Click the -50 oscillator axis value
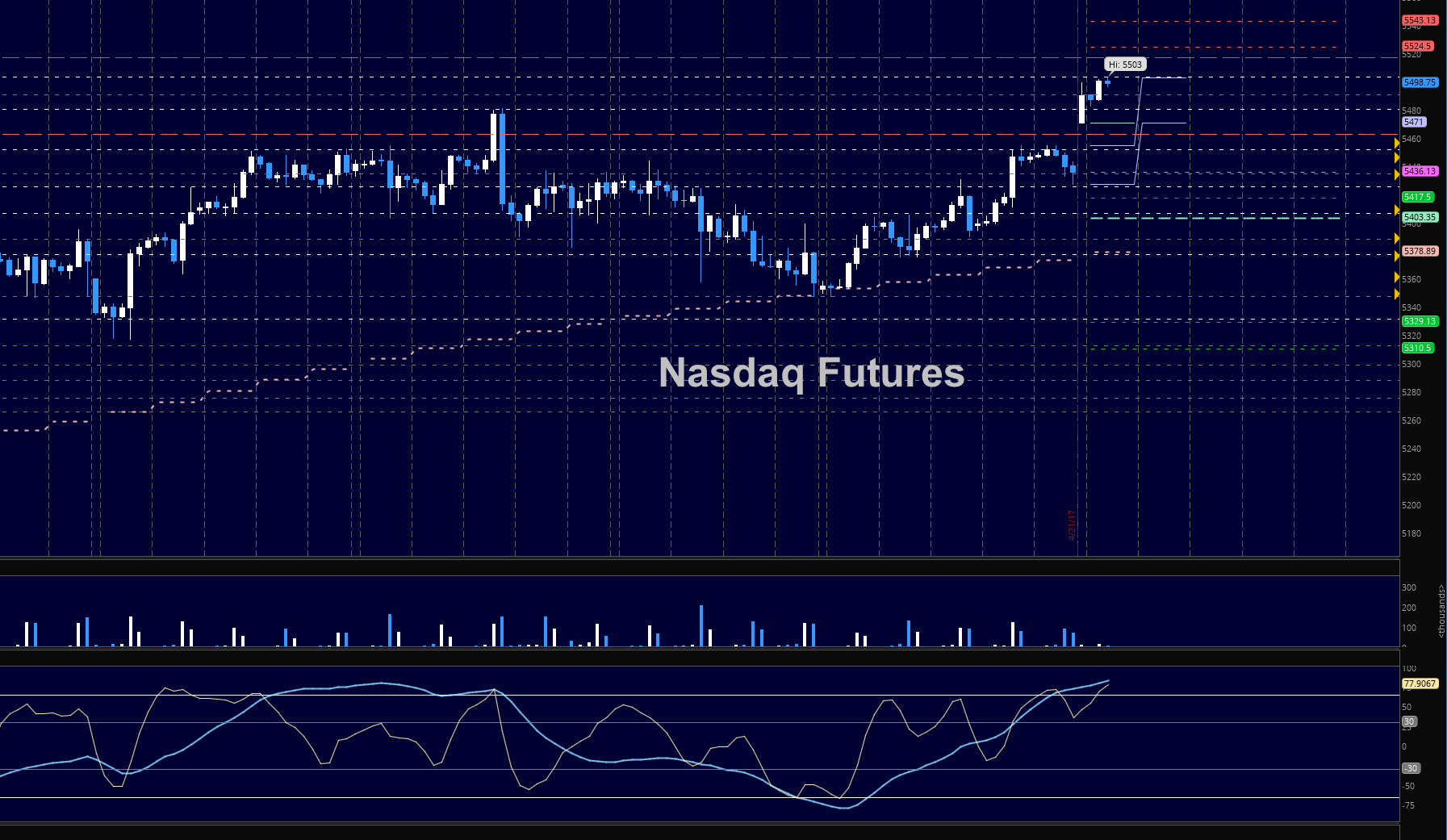Viewport: 1447px width, 840px height. 1408,786
